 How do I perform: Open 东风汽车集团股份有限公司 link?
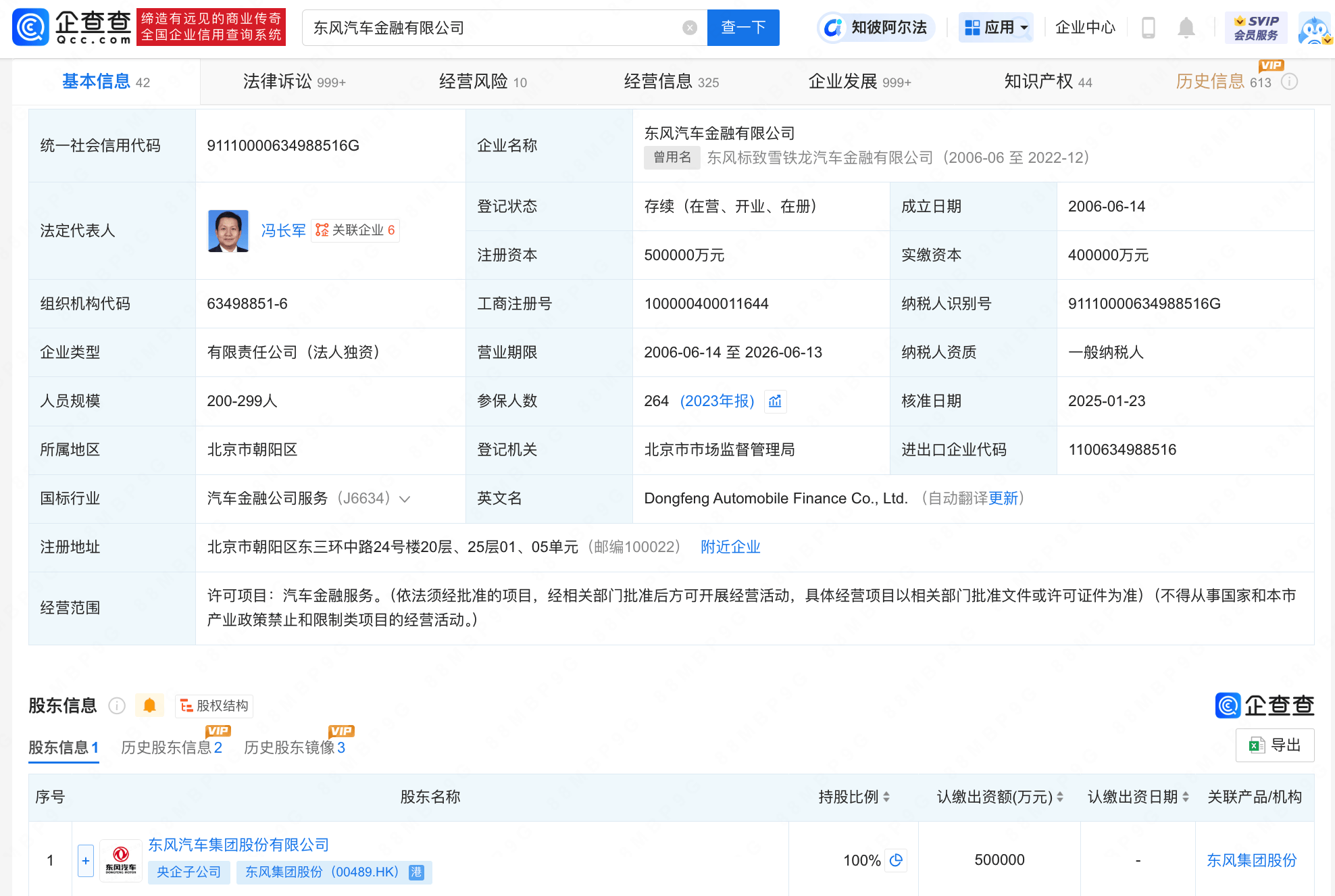[238, 845]
